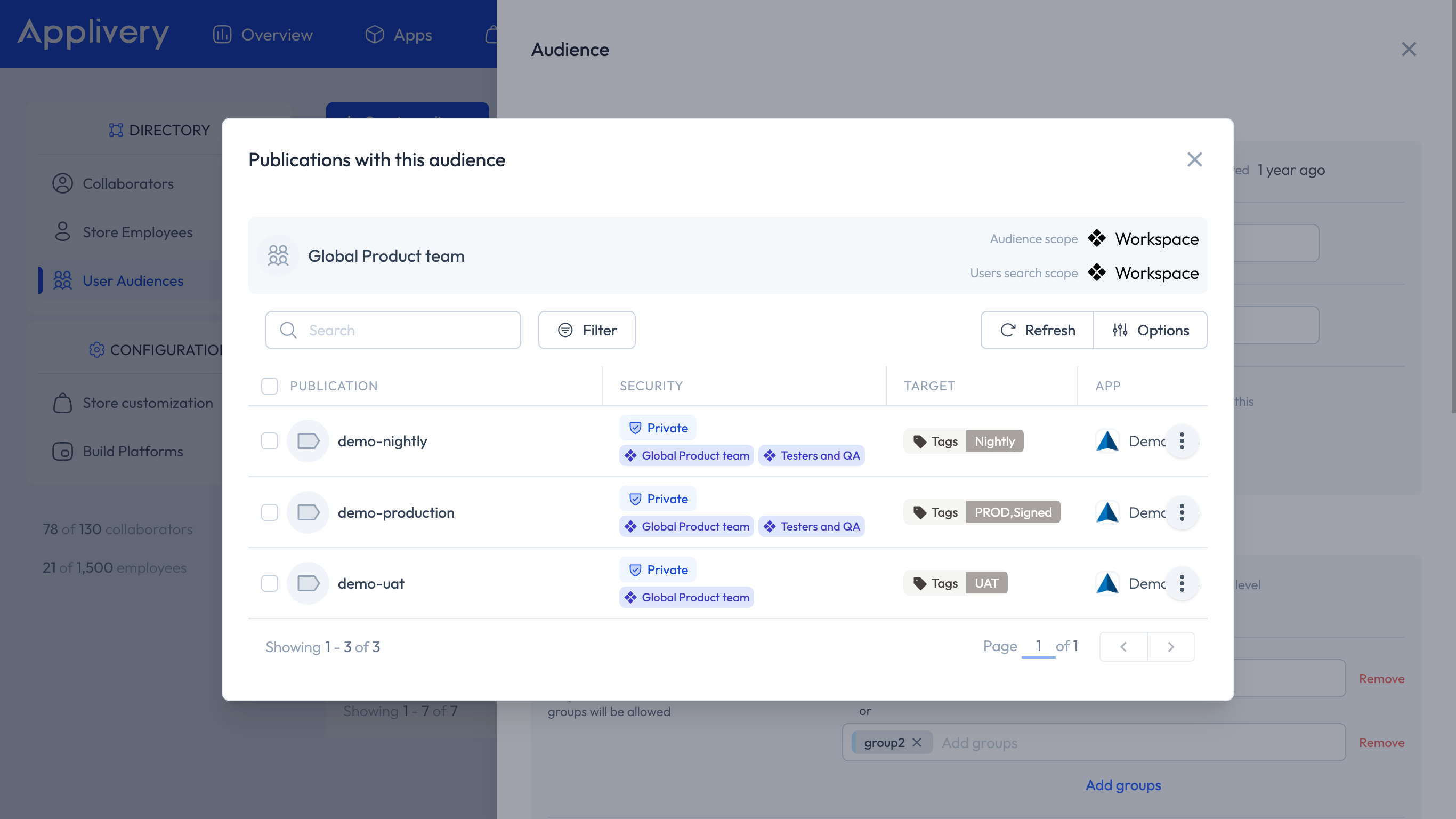Open the Filter menu
The width and height of the screenshot is (1456, 819).
point(587,330)
